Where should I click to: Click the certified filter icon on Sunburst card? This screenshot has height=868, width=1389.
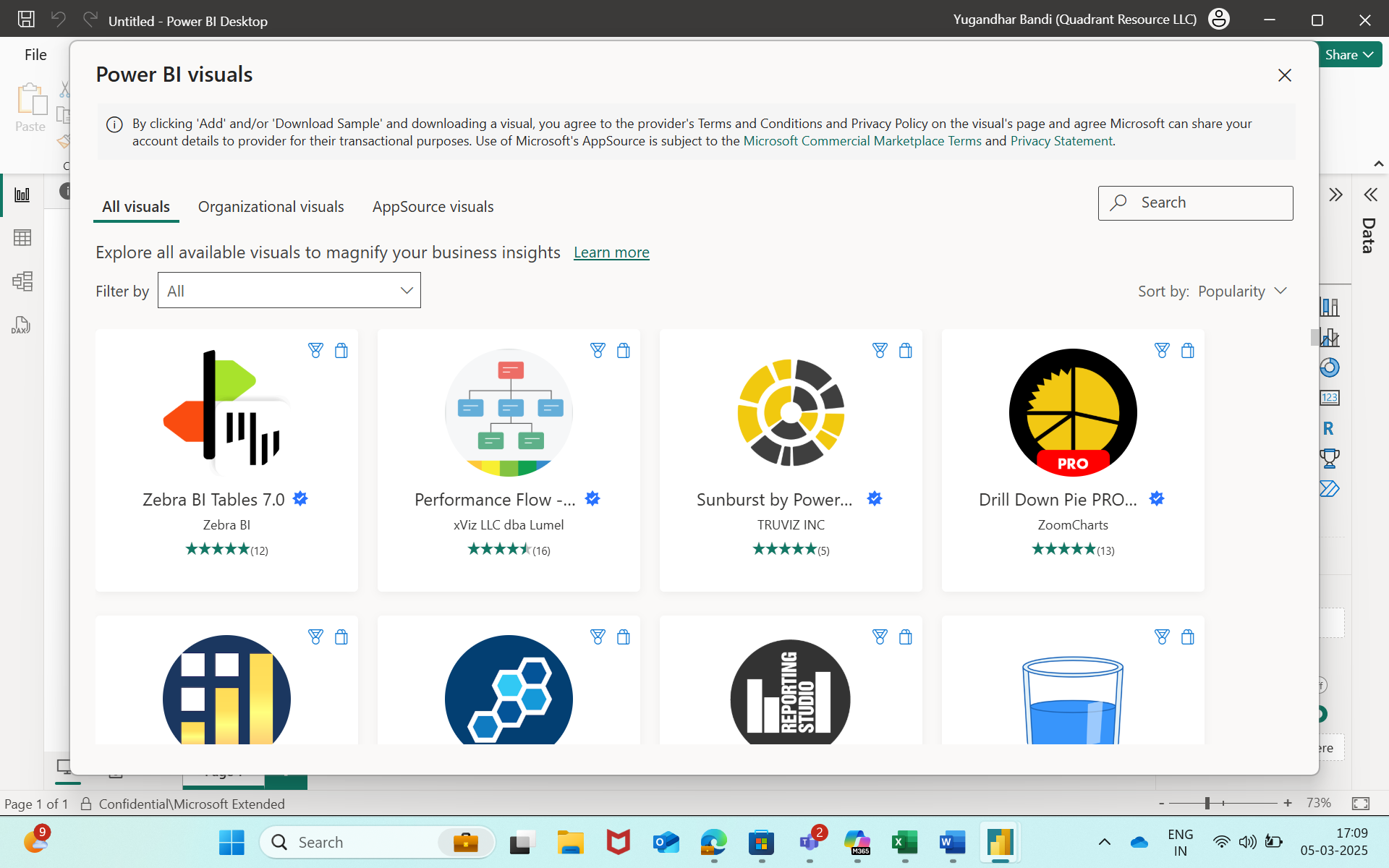[x=880, y=351]
